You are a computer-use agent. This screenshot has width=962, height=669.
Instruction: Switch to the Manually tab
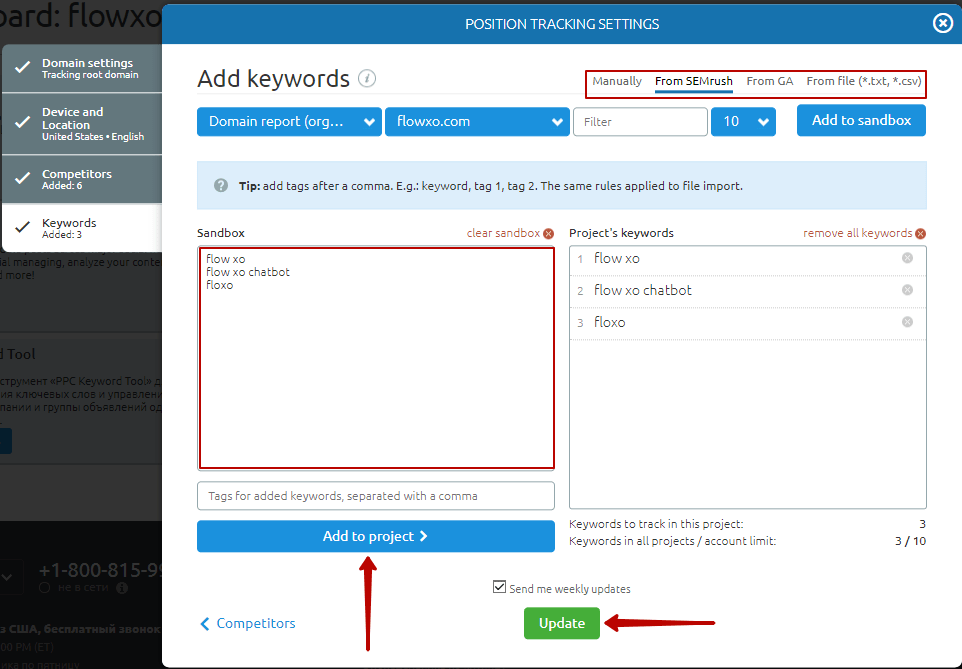point(617,81)
